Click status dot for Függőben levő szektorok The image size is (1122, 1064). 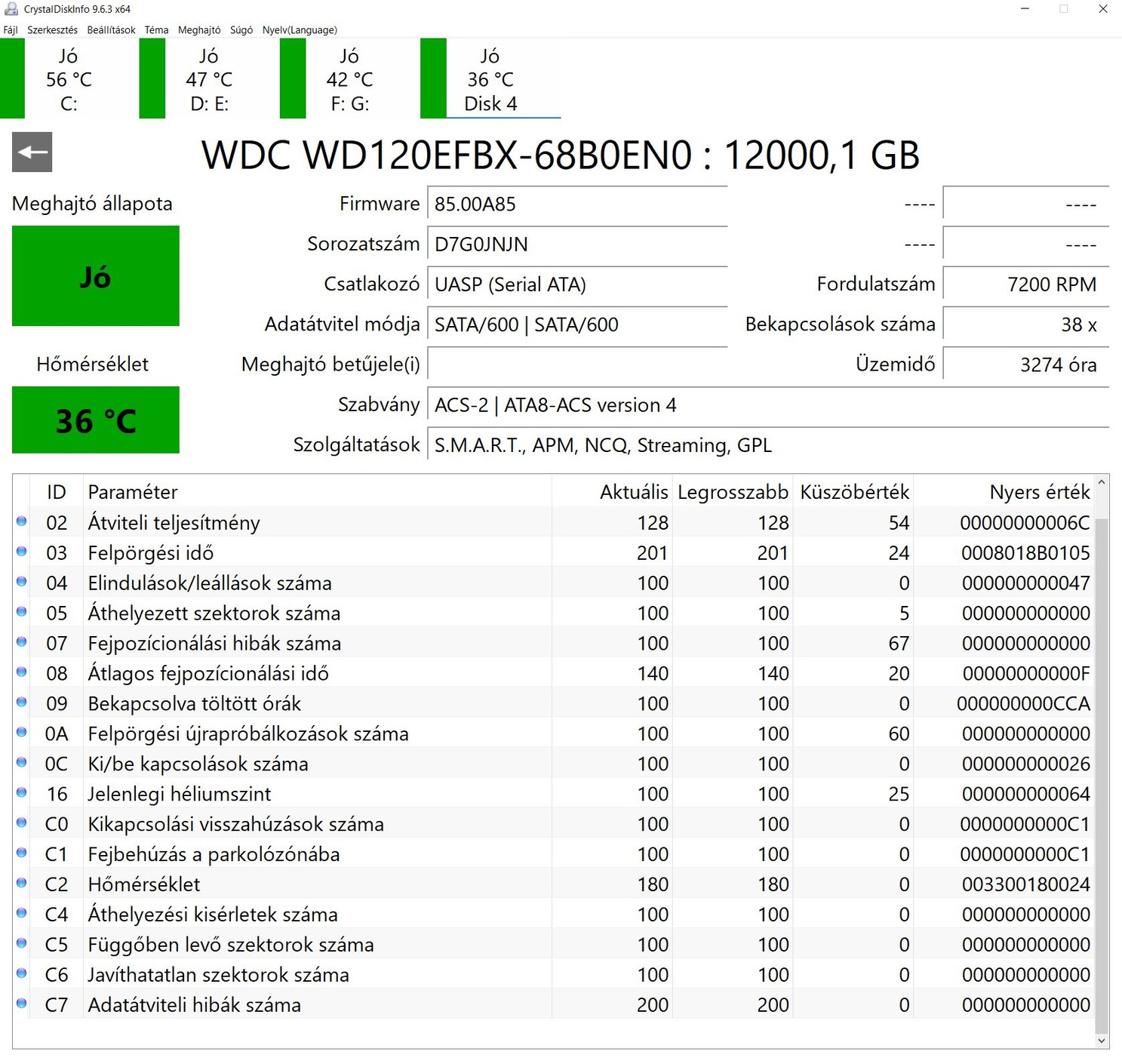[21, 943]
